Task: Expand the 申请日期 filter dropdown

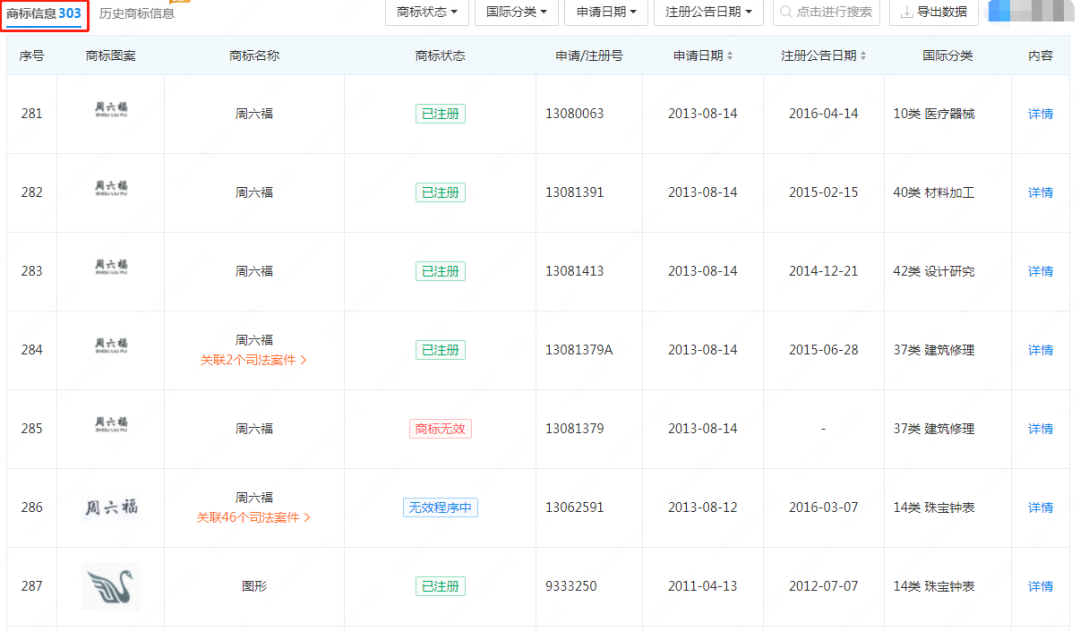Action: pos(606,12)
